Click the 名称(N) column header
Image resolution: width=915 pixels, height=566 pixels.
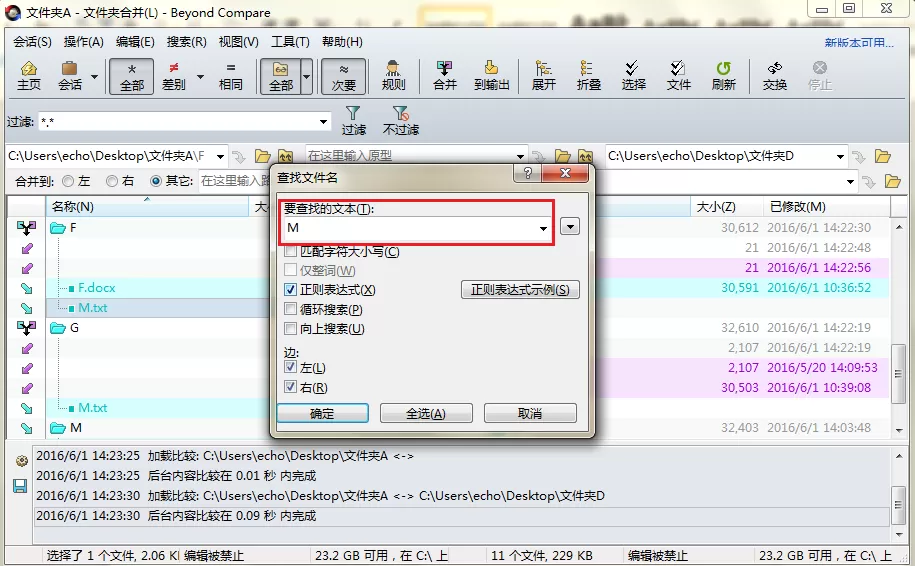(147, 207)
